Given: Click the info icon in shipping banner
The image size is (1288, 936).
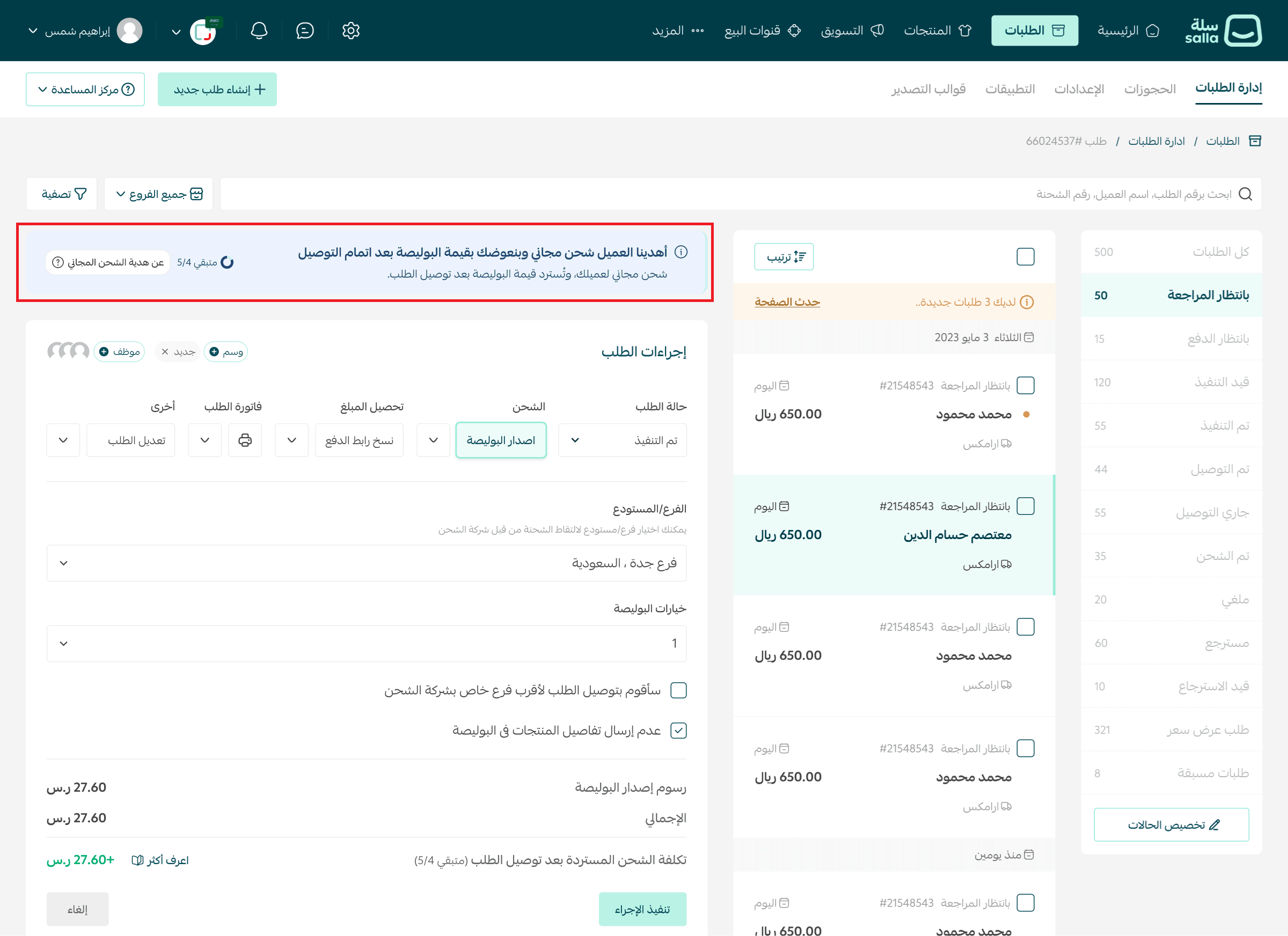Looking at the screenshot, I should point(681,252).
